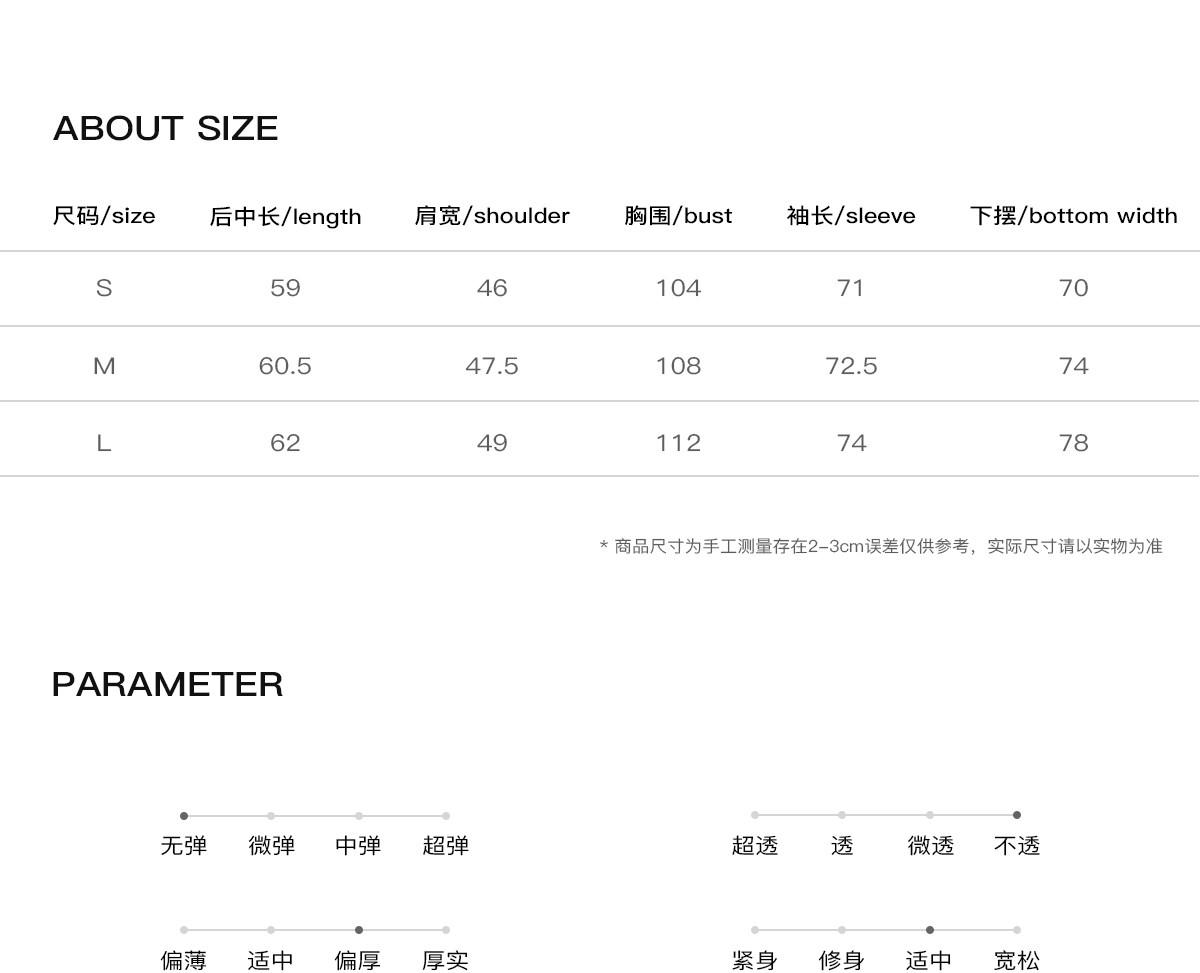Click the L size row label
The height and width of the screenshot is (973, 1200).
click(104, 443)
